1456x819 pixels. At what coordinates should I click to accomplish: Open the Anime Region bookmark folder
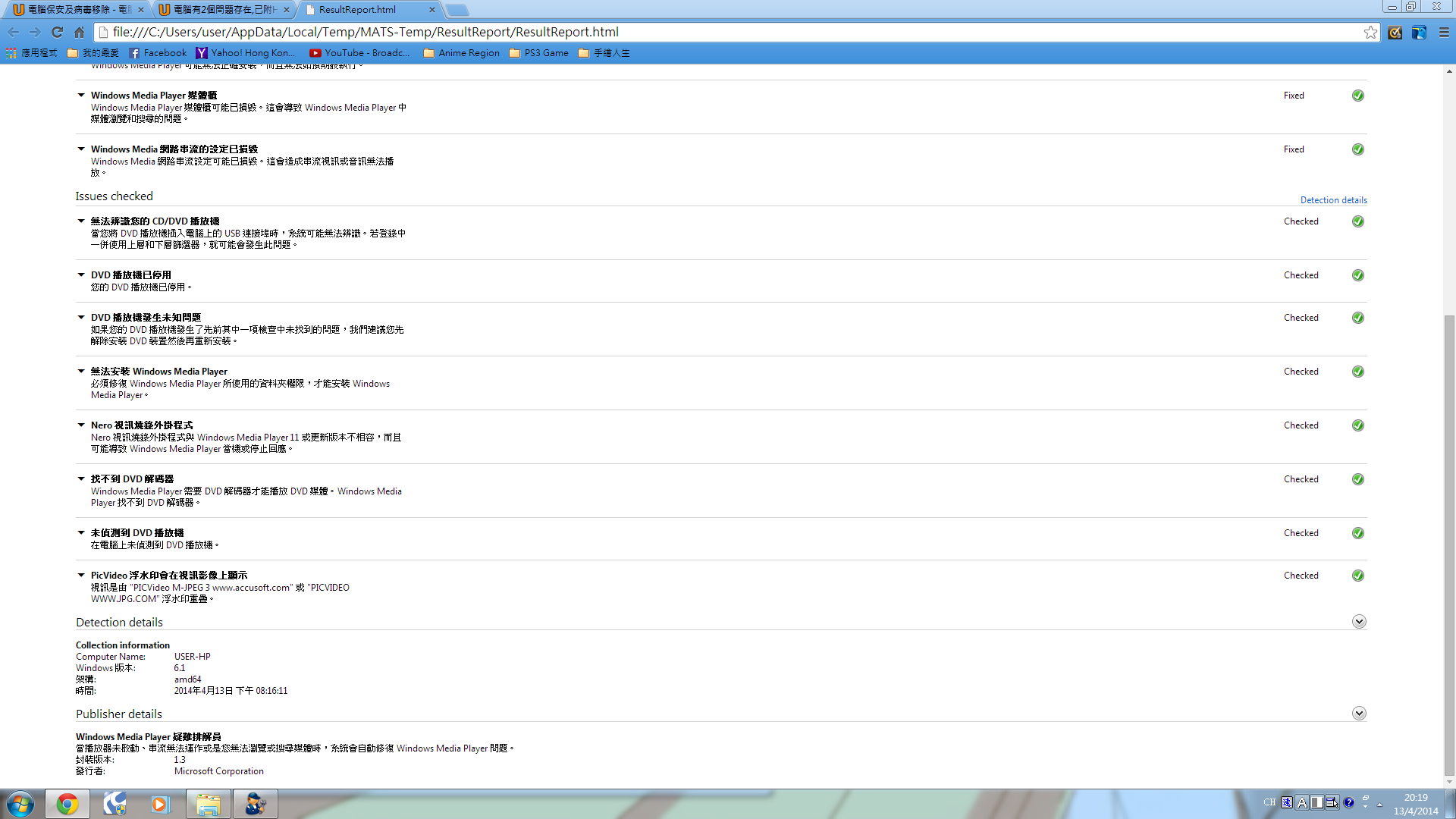tap(462, 53)
